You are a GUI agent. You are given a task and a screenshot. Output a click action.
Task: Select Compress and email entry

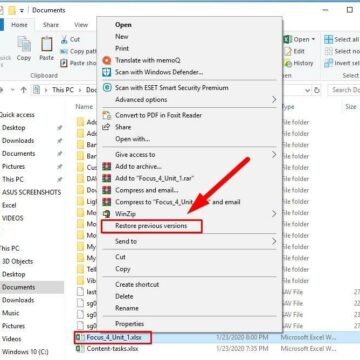pyautogui.click(x=147, y=190)
